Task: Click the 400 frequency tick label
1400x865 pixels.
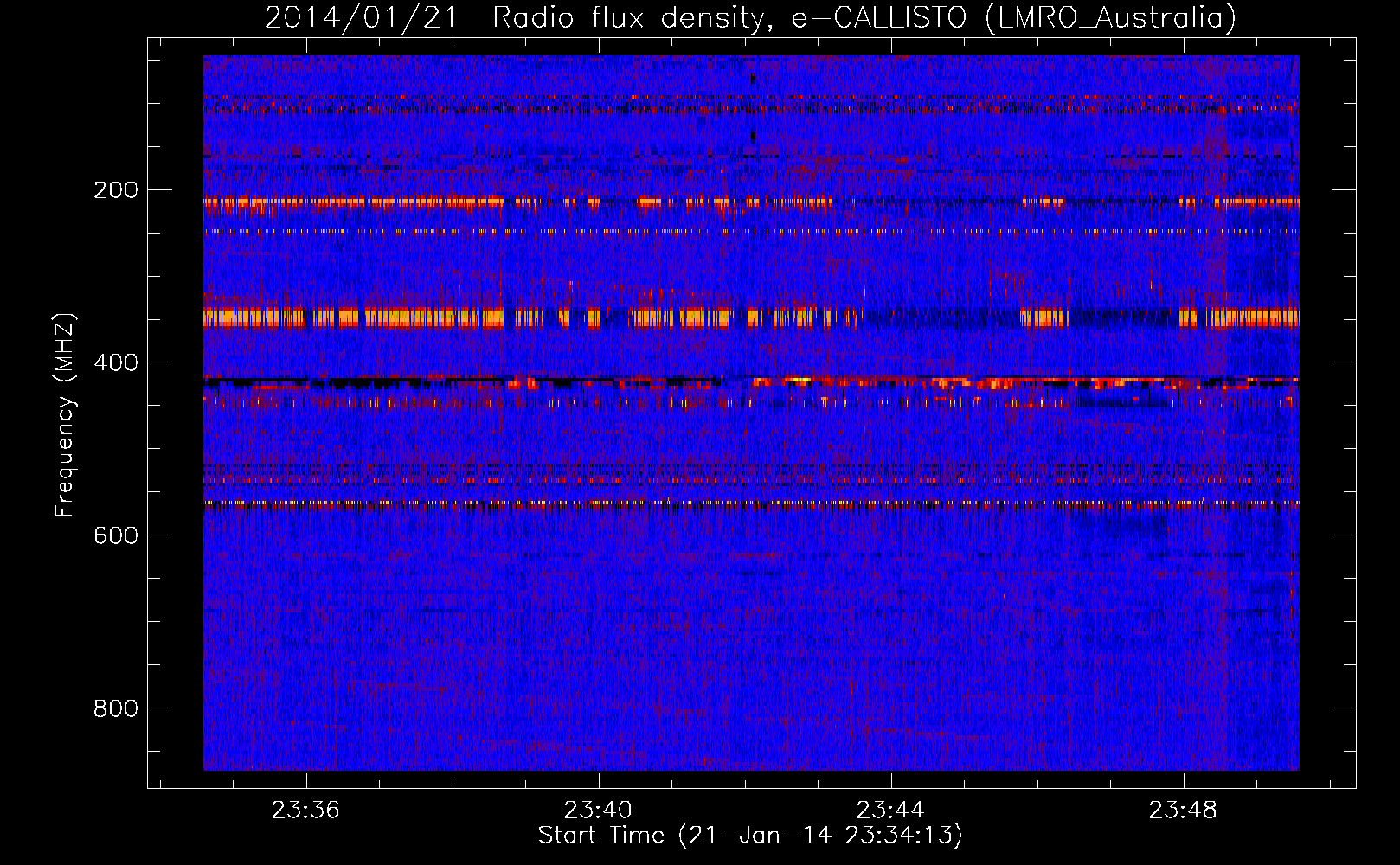Action: (x=116, y=362)
